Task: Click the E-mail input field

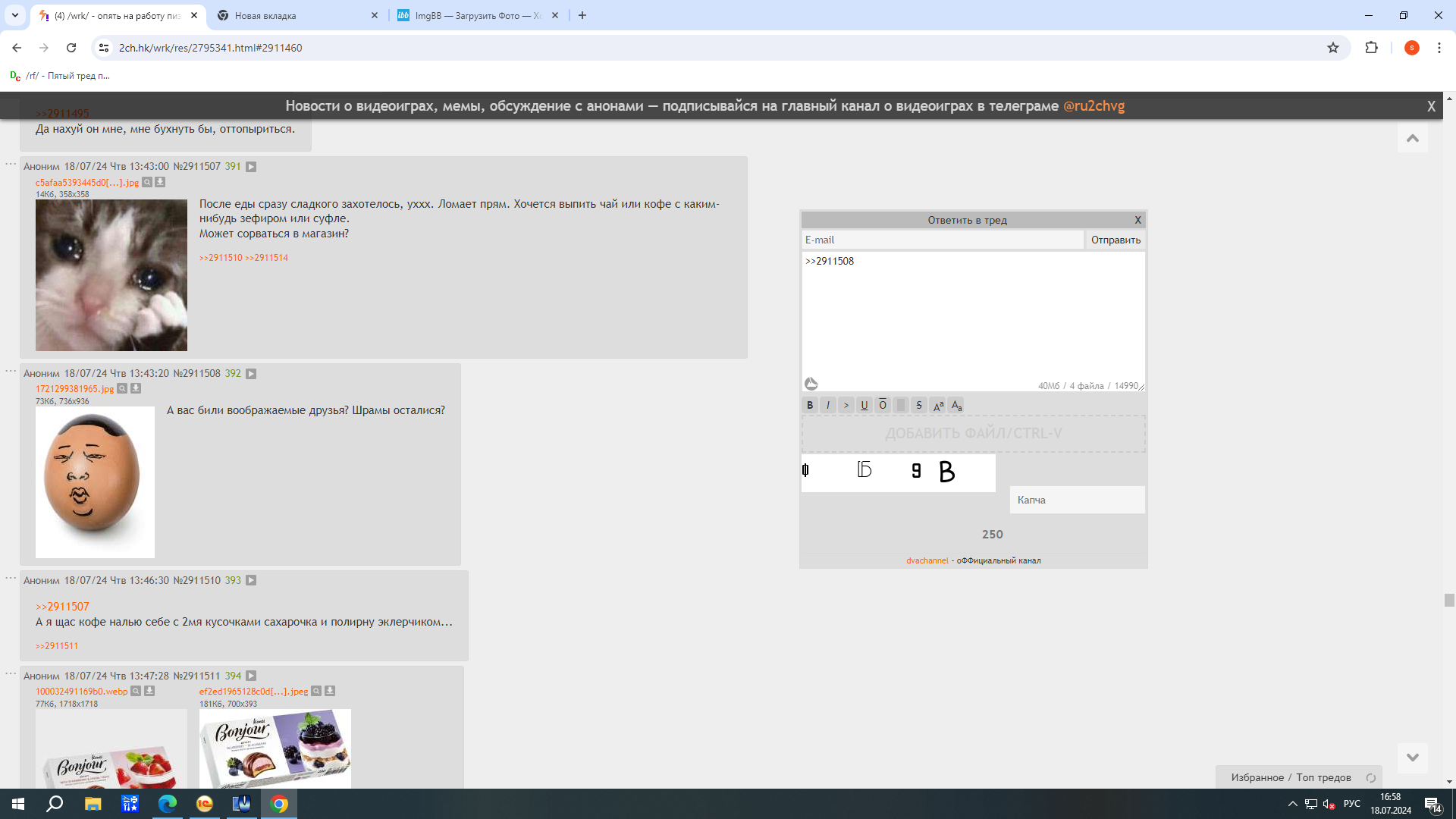Action: click(x=943, y=240)
